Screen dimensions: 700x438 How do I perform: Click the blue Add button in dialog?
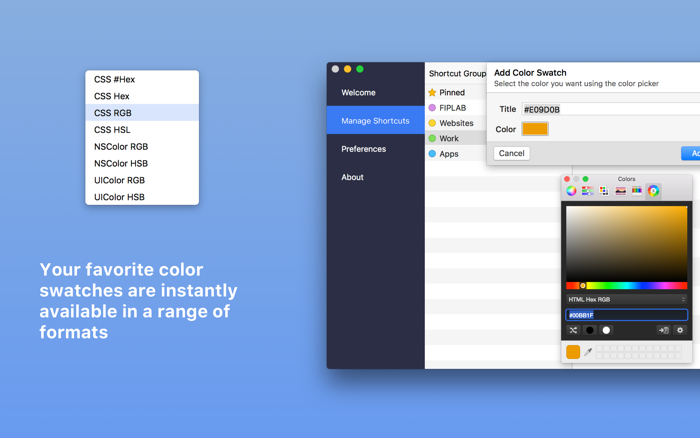(x=691, y=153)
